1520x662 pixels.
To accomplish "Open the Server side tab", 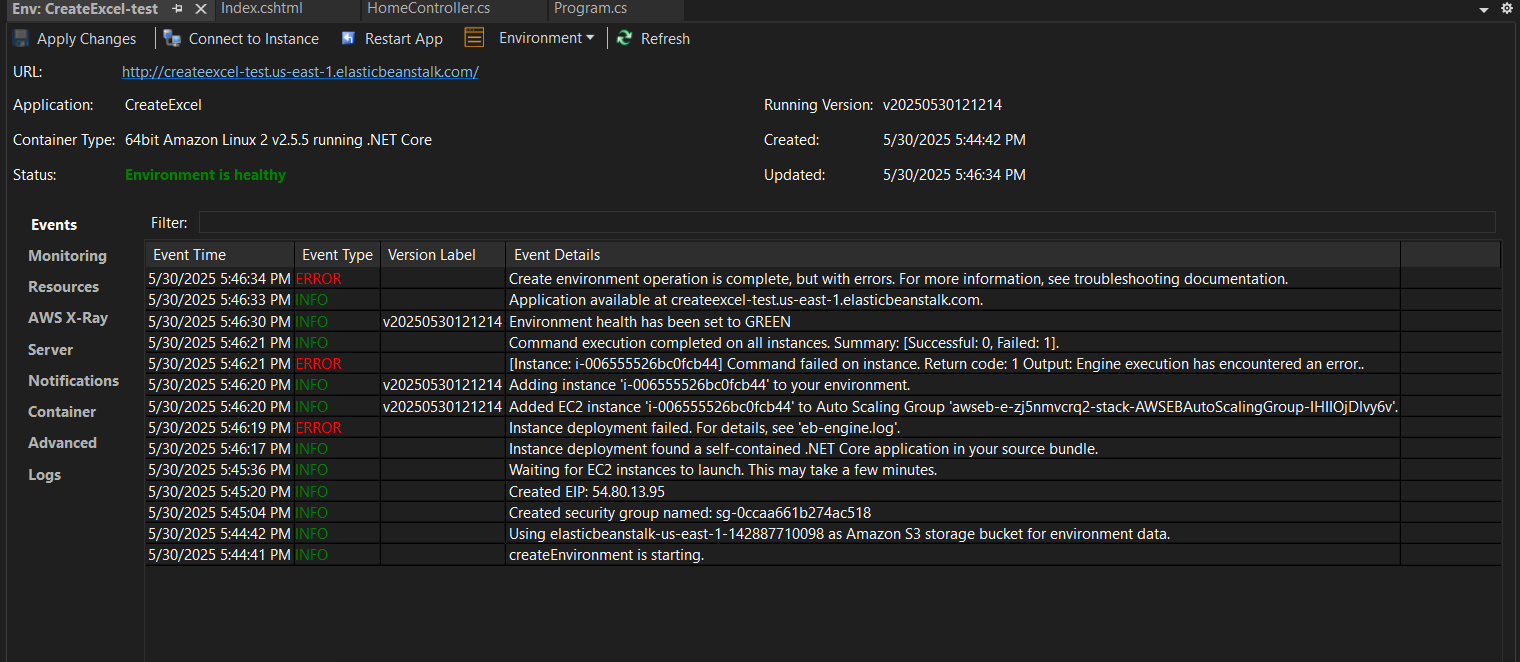I will (x=50, y=350).
